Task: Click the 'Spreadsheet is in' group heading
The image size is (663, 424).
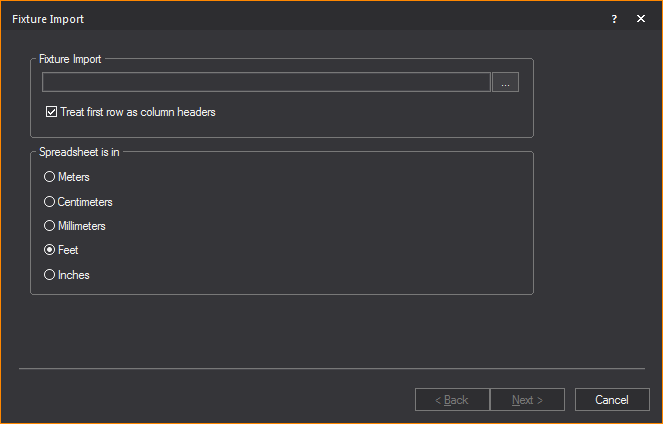Action: click(x=80, y=152)
